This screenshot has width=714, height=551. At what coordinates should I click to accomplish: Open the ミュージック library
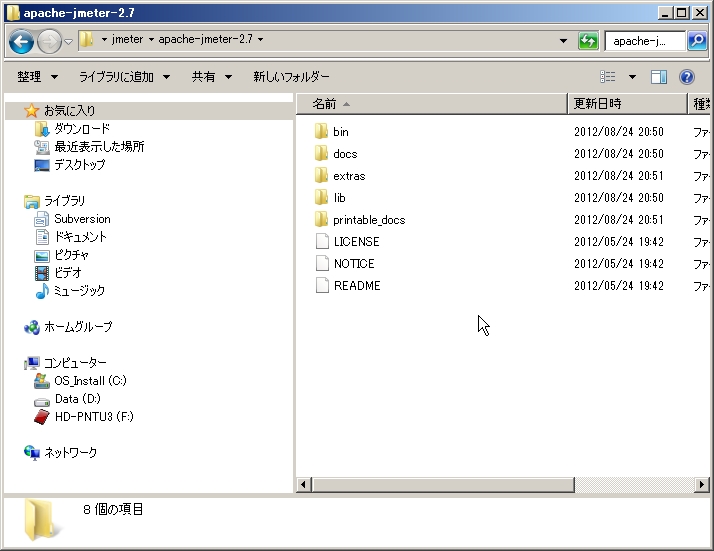[x=79, y=291]
